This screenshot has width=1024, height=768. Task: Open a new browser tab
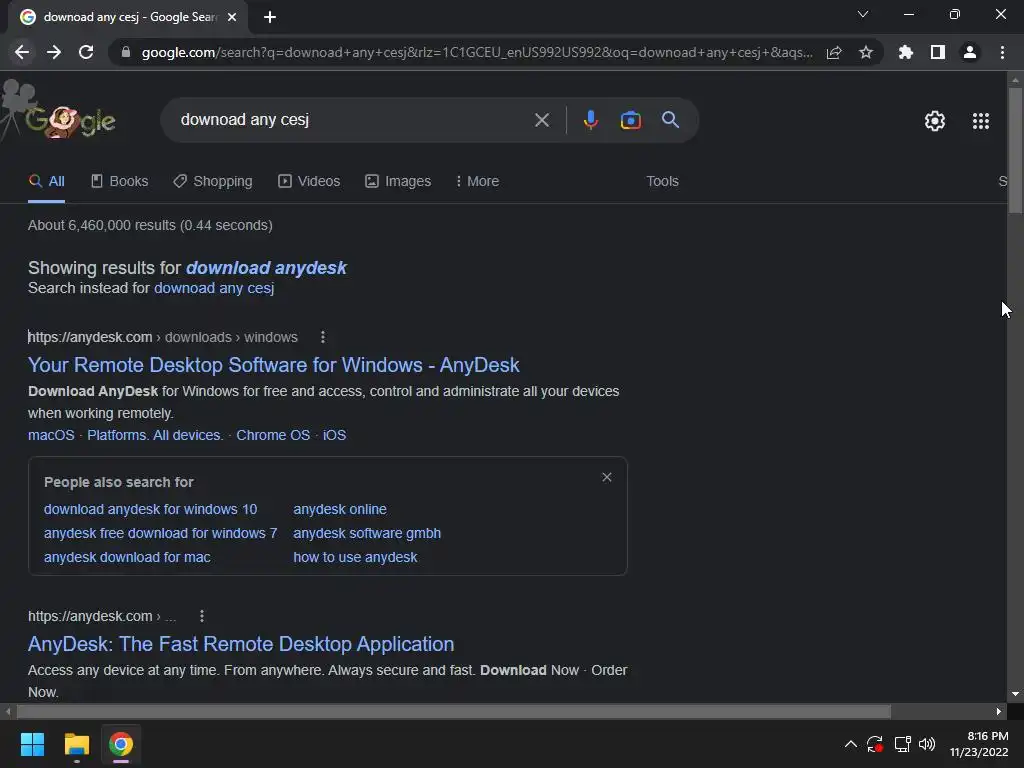pos(270,17)
